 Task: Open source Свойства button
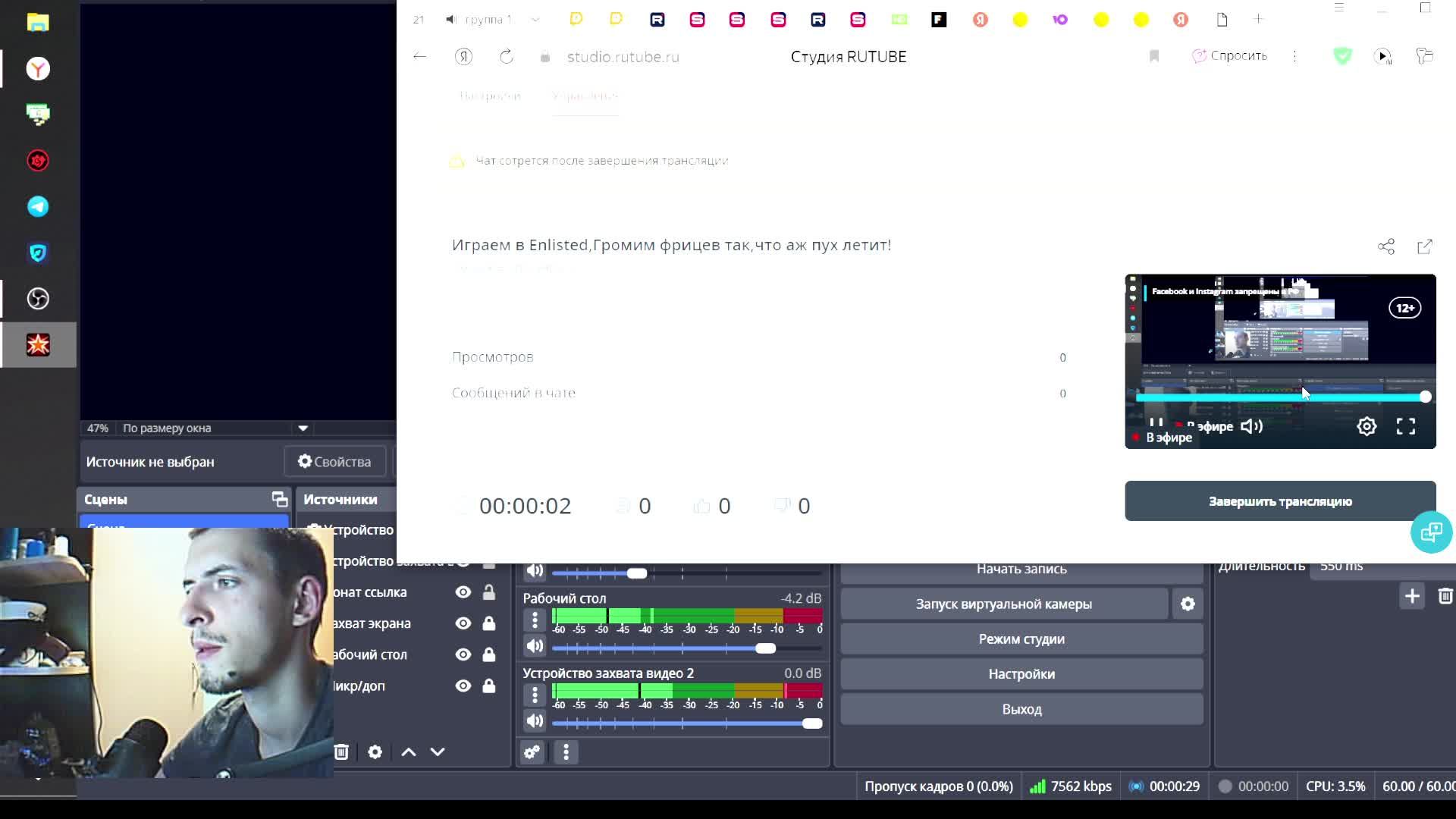click(x=334, y=461)
